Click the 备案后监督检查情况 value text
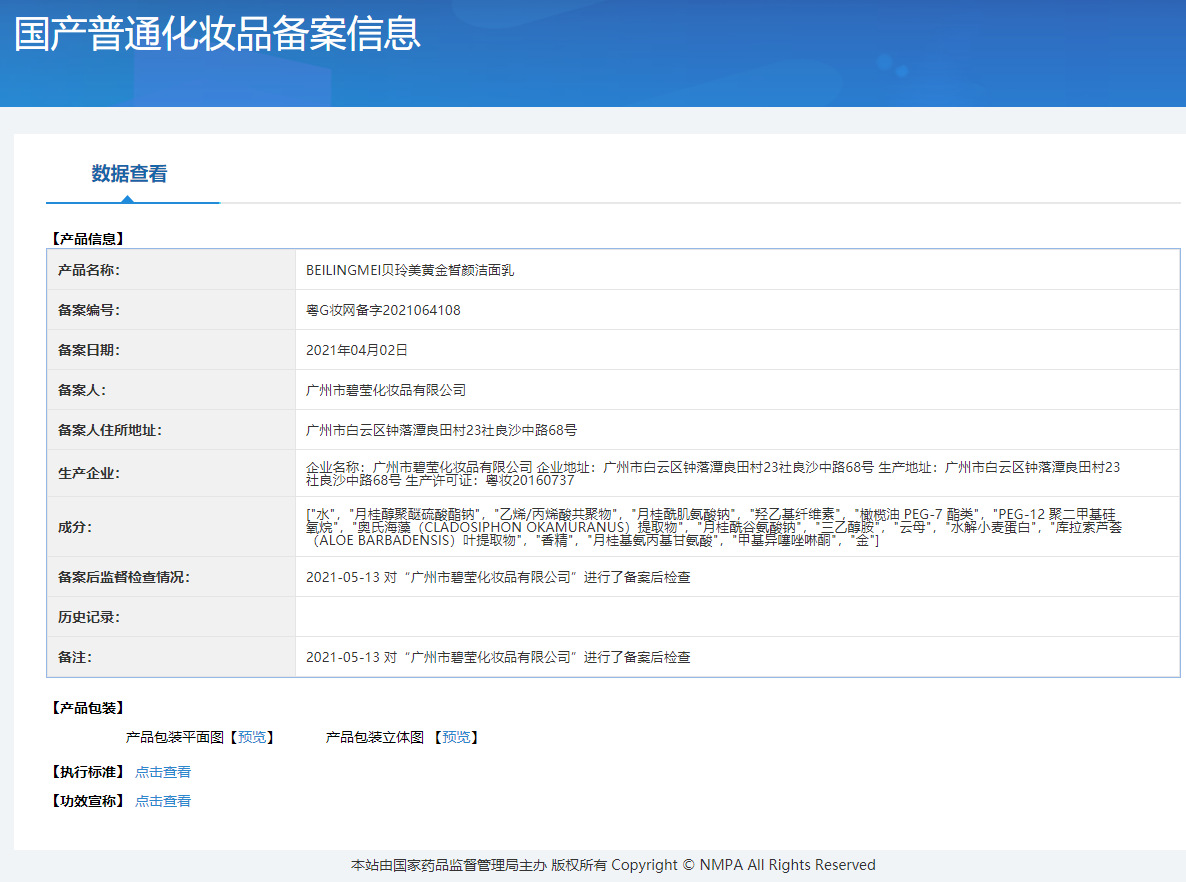 click(498, 577)
